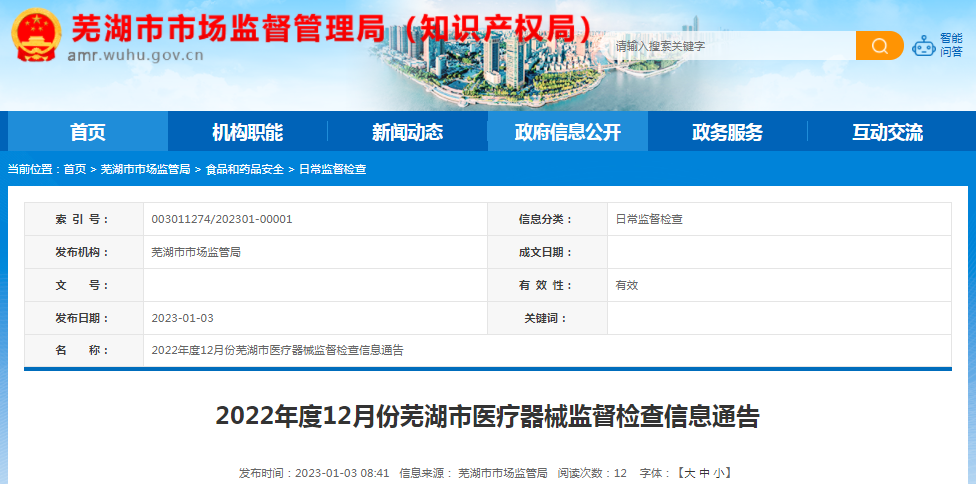
Task: Open the 新闻动态 navigation tab
Action: [x=408, y=132]
